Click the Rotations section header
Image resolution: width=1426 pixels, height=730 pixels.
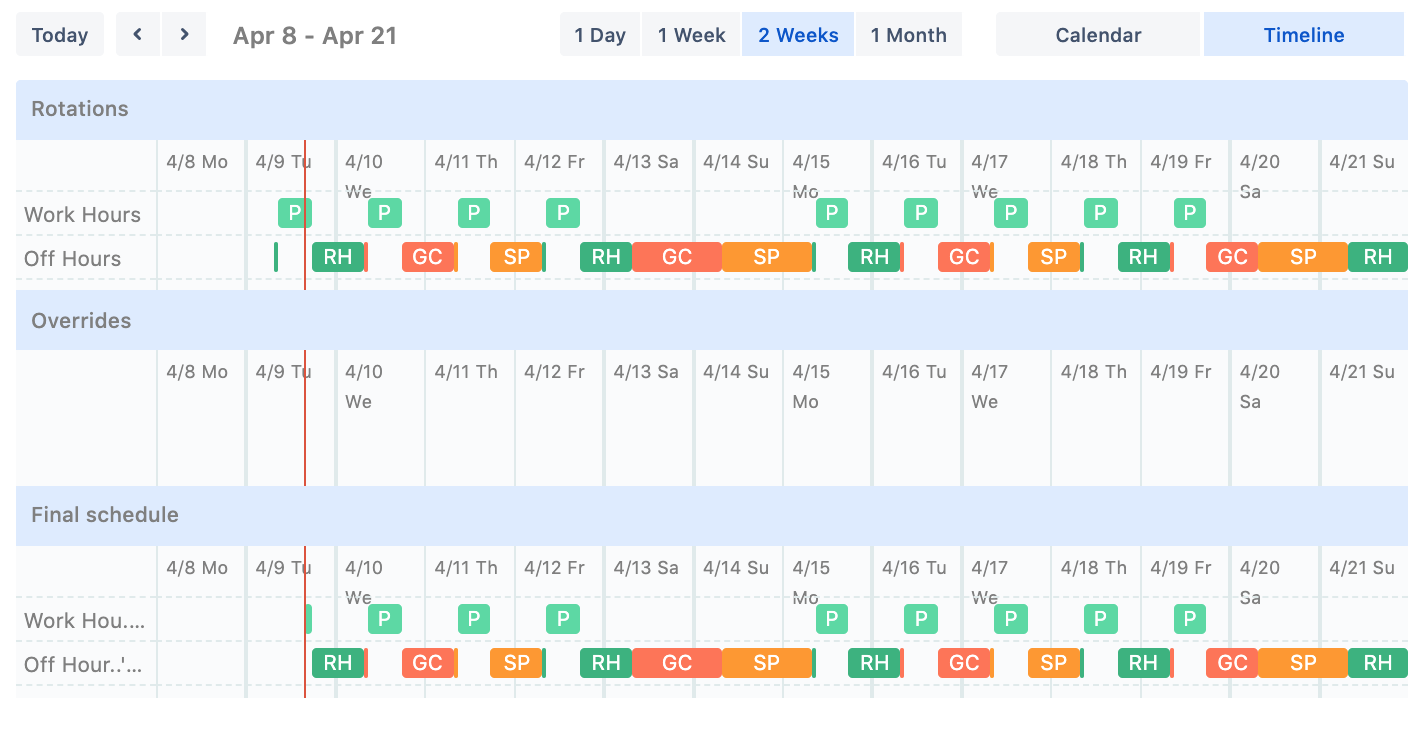tap(80, 109)
